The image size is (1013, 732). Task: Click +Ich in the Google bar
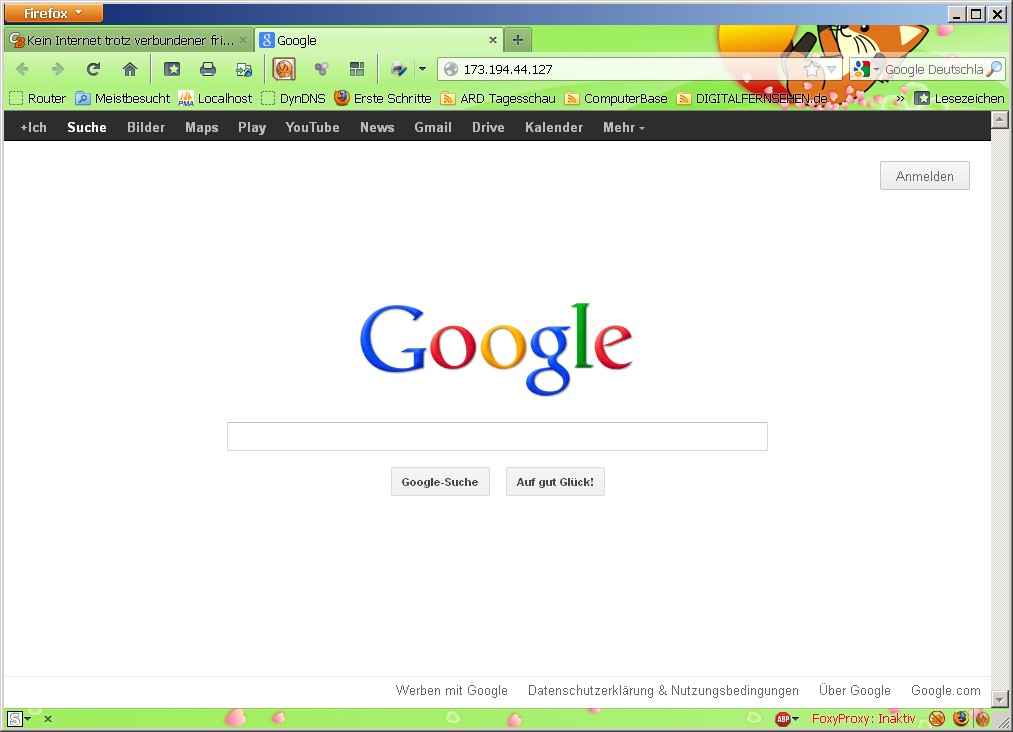click(34, 127)
